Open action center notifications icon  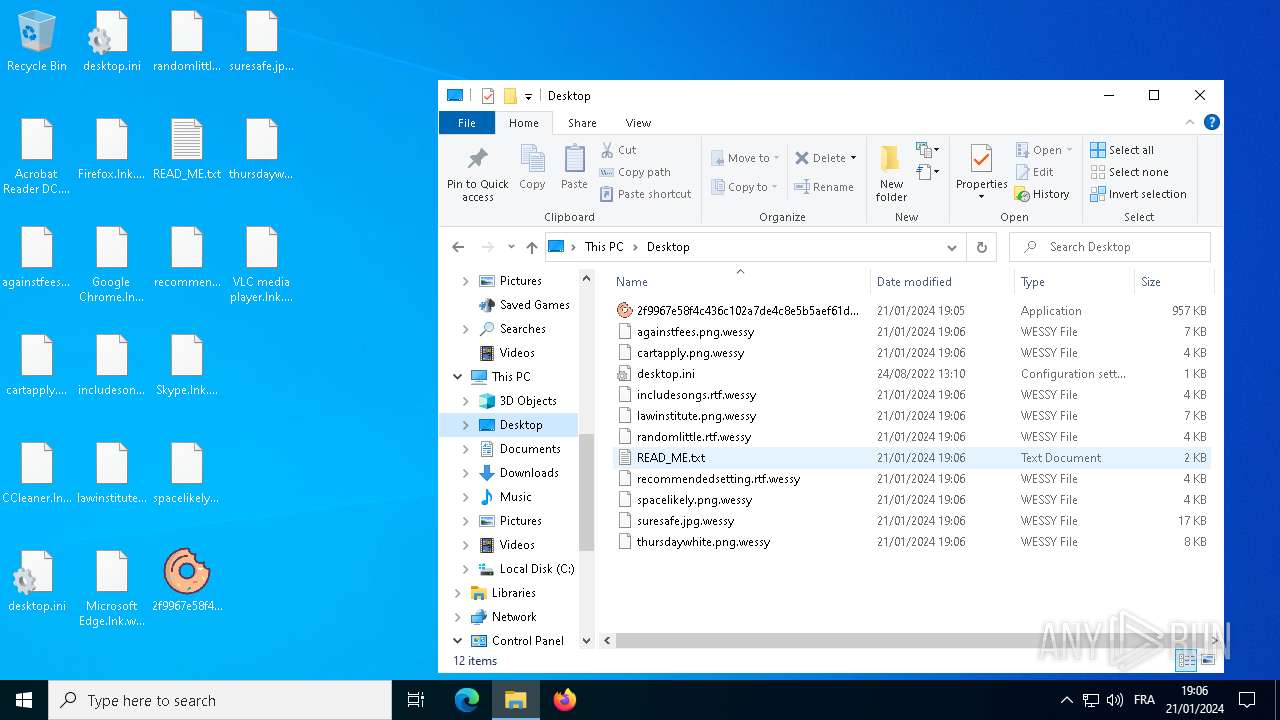pos(1247,700)
